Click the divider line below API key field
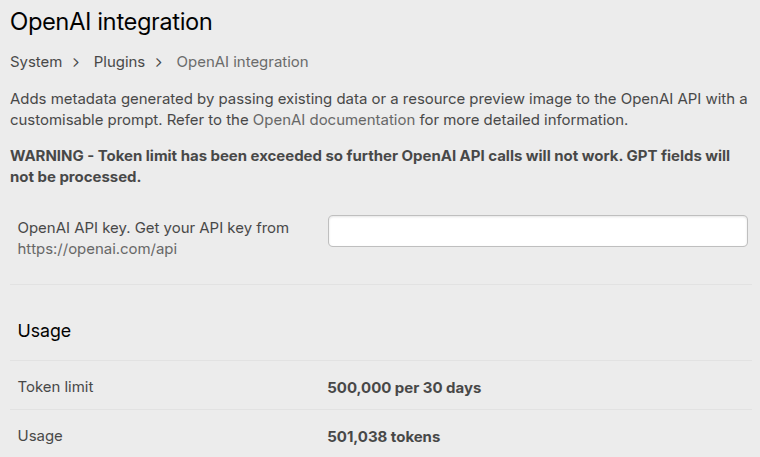The height and width of the screenshot is (457, 760). click(x=380, y=285)
